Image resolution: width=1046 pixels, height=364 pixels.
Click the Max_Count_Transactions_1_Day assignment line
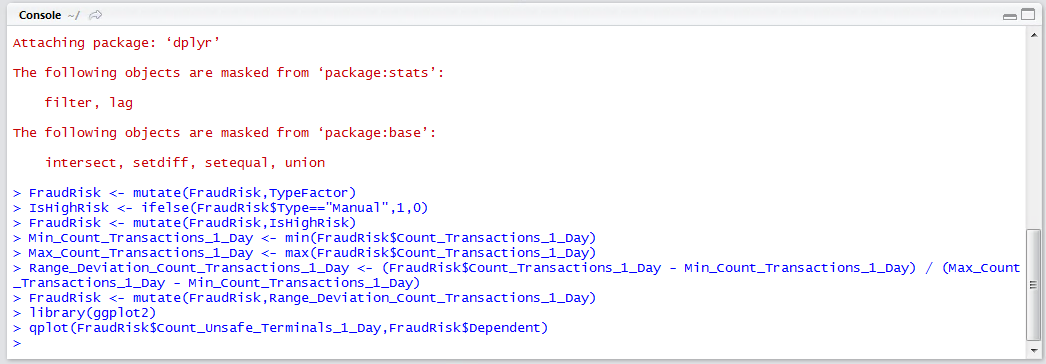tap(304, 253)
